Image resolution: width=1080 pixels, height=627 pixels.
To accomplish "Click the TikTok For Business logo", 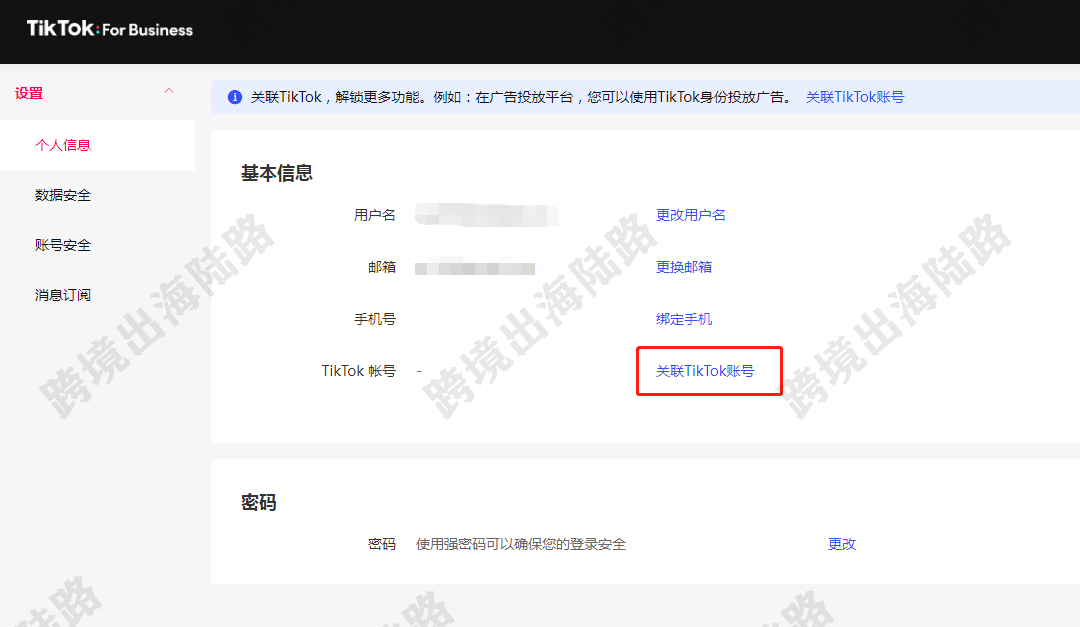I will pos(110,29).
